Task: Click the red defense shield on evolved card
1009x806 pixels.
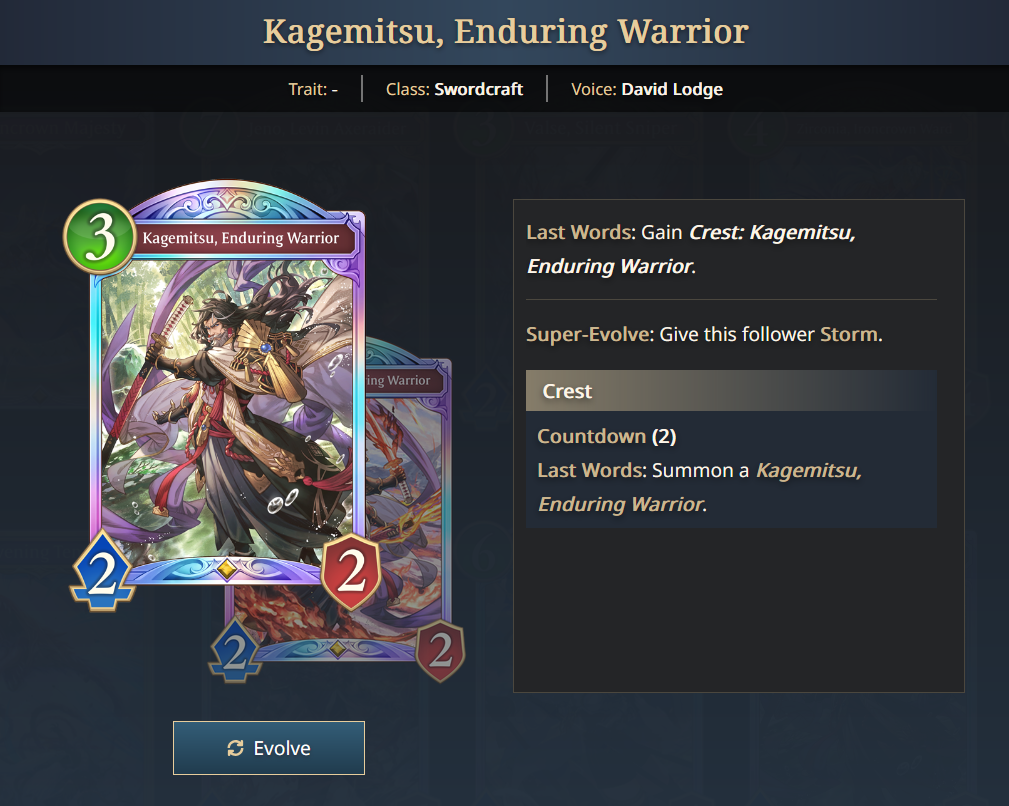Action: tap(440, 651)
